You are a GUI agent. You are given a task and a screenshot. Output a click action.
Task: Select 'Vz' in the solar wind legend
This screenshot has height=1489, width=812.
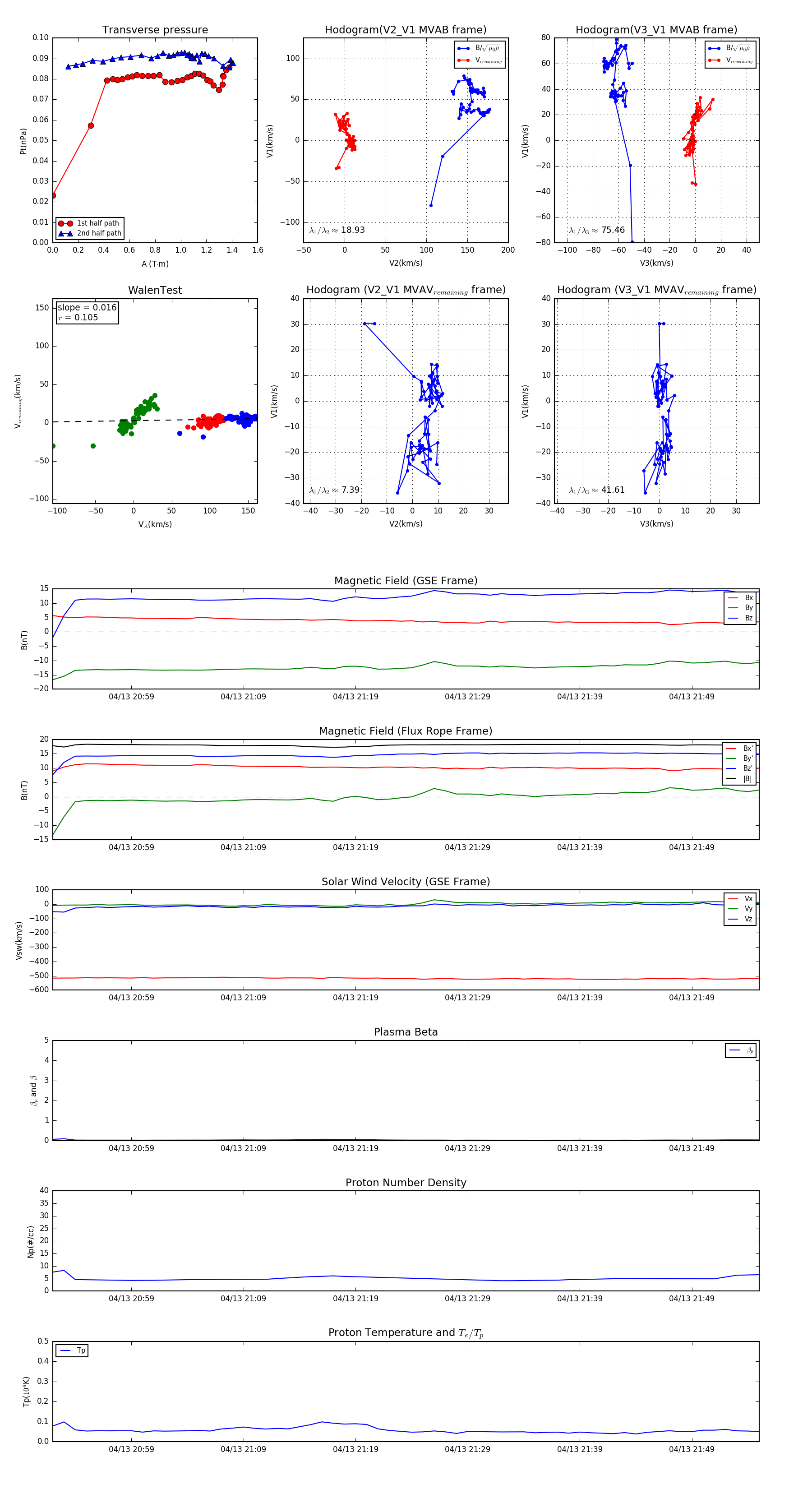pyautogui.click(x=741, y=919)
